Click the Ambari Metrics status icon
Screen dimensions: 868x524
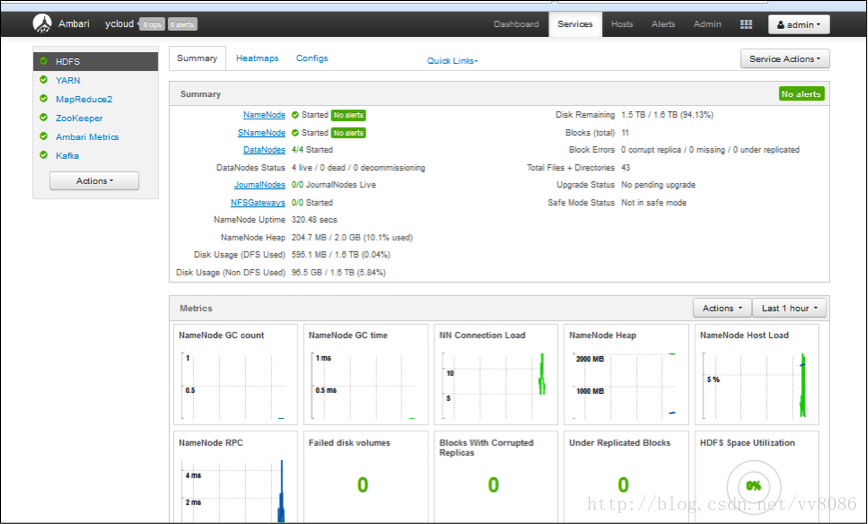click(x=44, y=137)
